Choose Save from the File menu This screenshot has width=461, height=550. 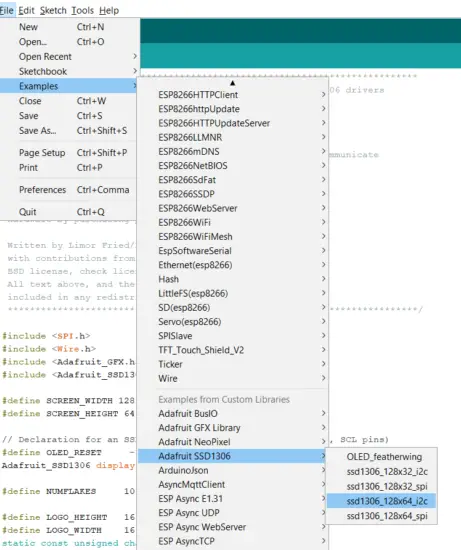pyautogui.click(x=69, y=116)
